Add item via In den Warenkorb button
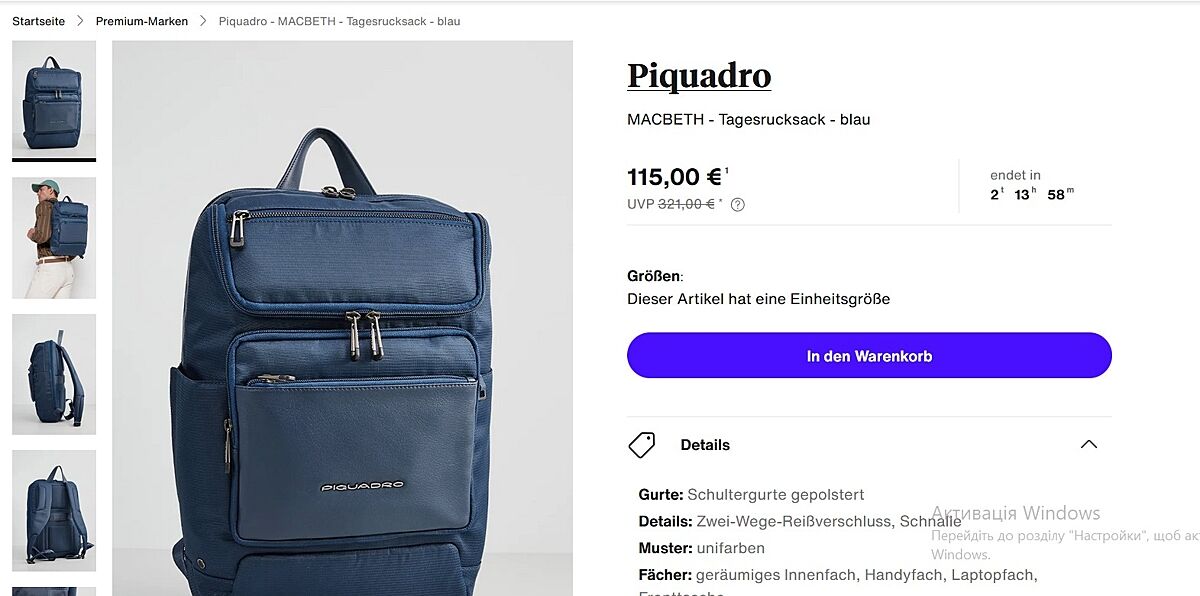 (x=869, y=356)
